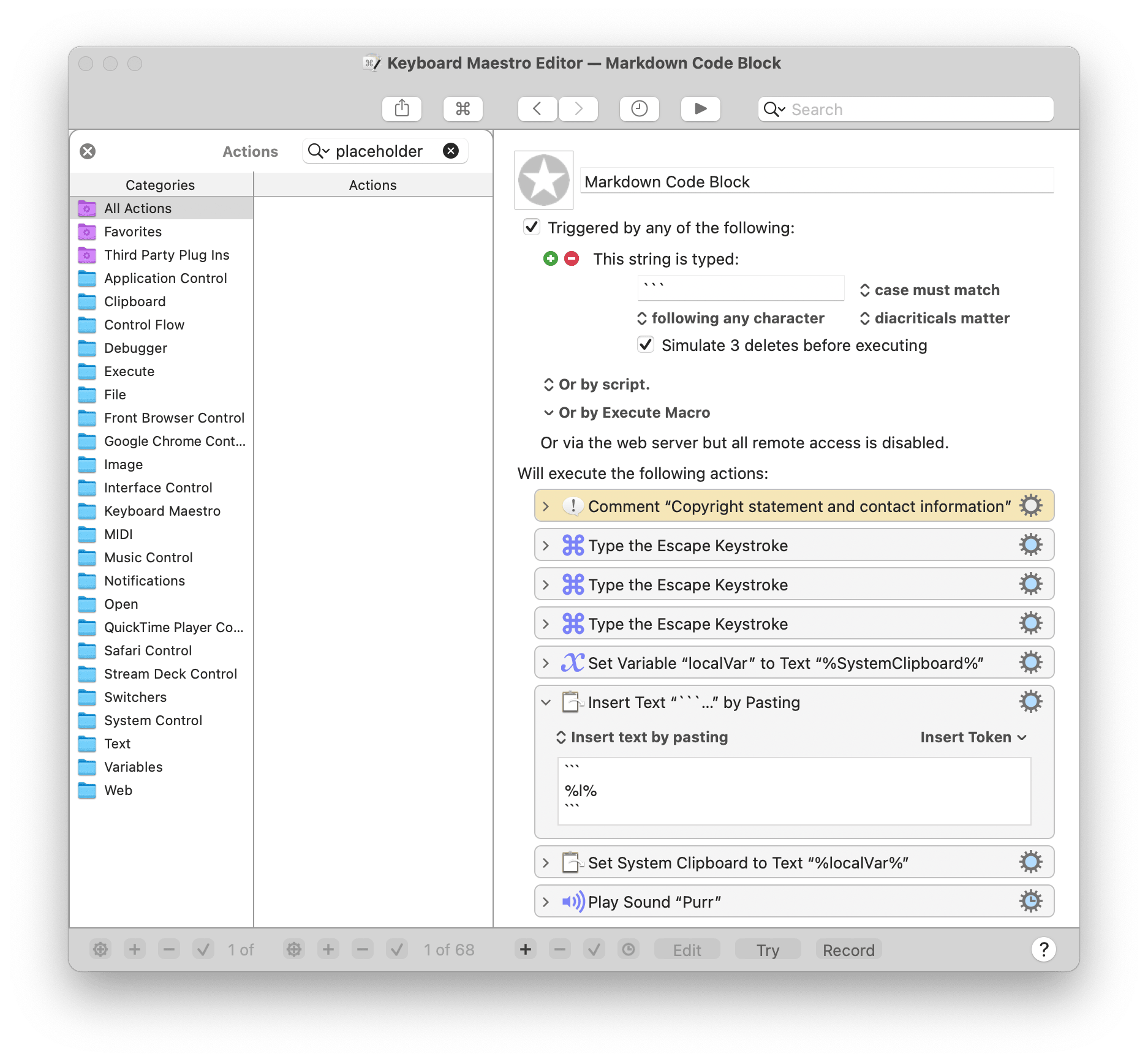Select the Stream Deck Control category

[162, 674]
